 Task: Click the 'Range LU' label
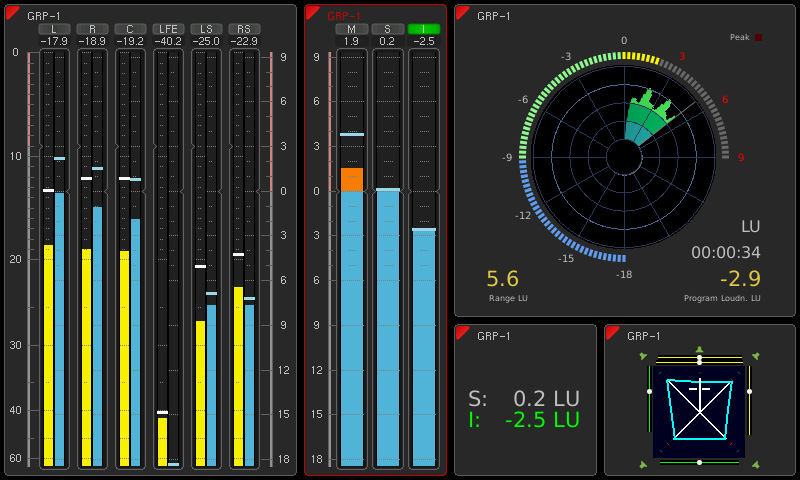pos(508,298)
